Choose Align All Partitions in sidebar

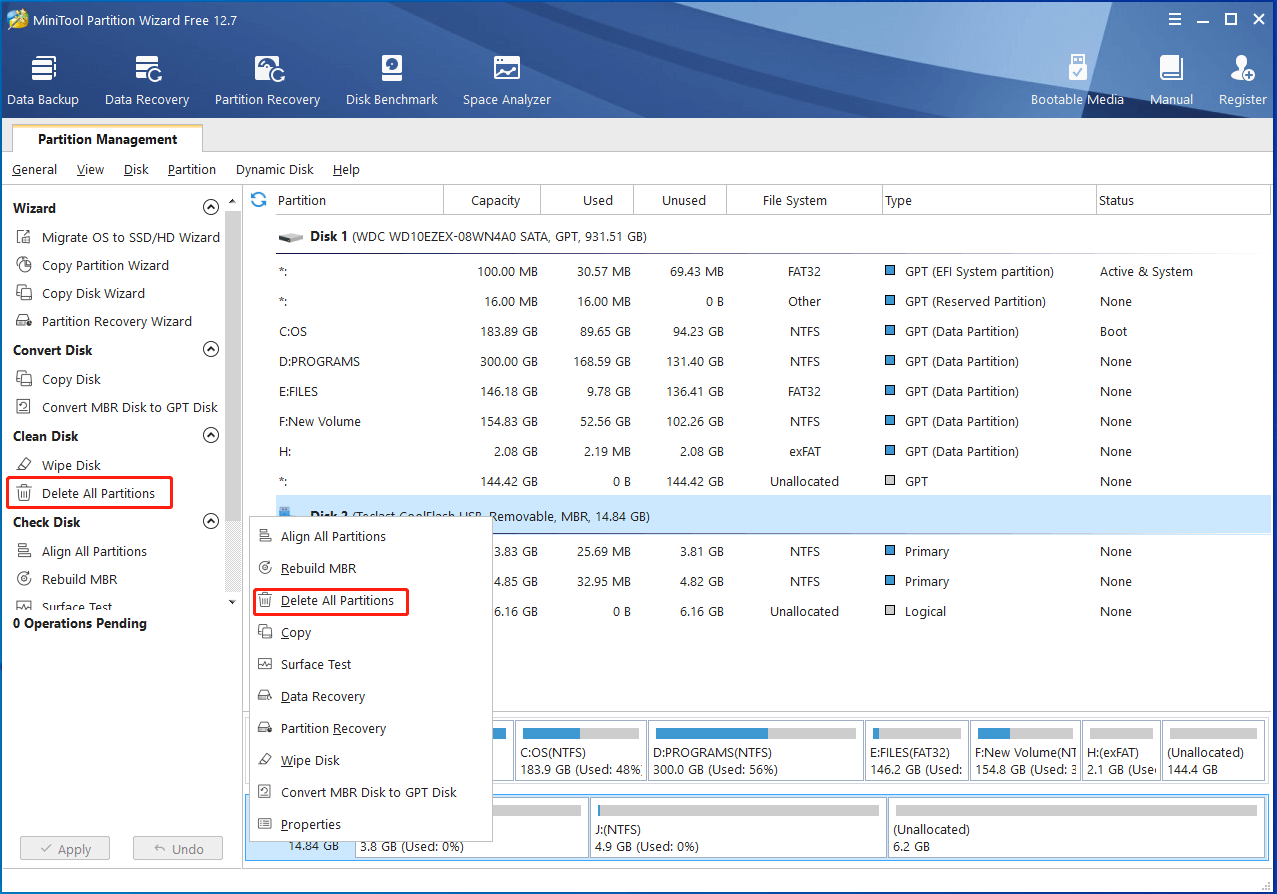[x=82, y=551]
